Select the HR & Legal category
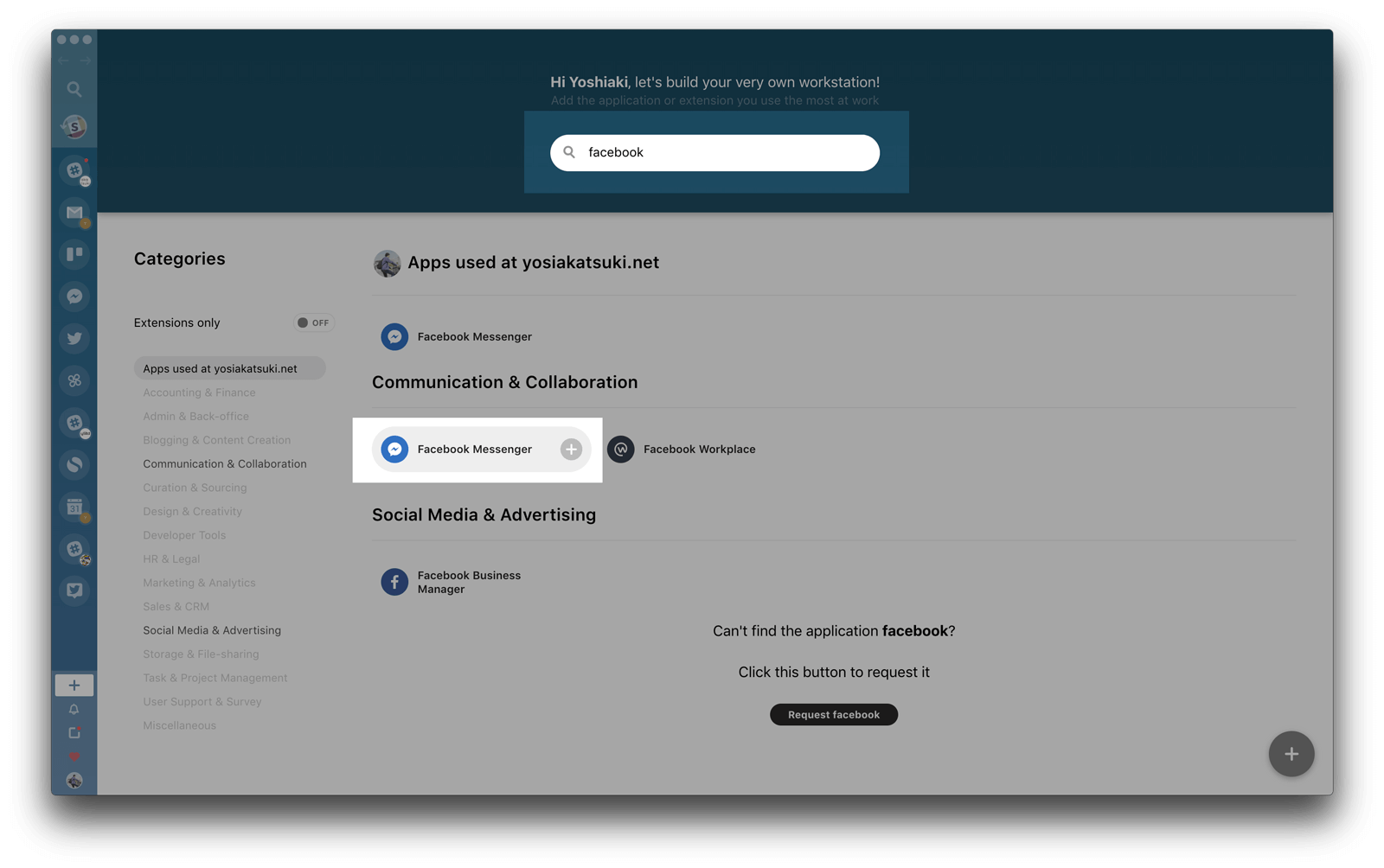Screen dimensions: 1384x868 [x=171, y=558]
